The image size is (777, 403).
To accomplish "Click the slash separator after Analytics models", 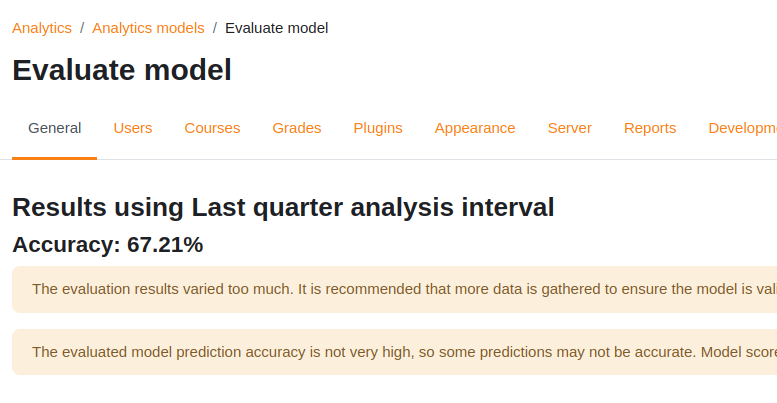I will [215, 28].
